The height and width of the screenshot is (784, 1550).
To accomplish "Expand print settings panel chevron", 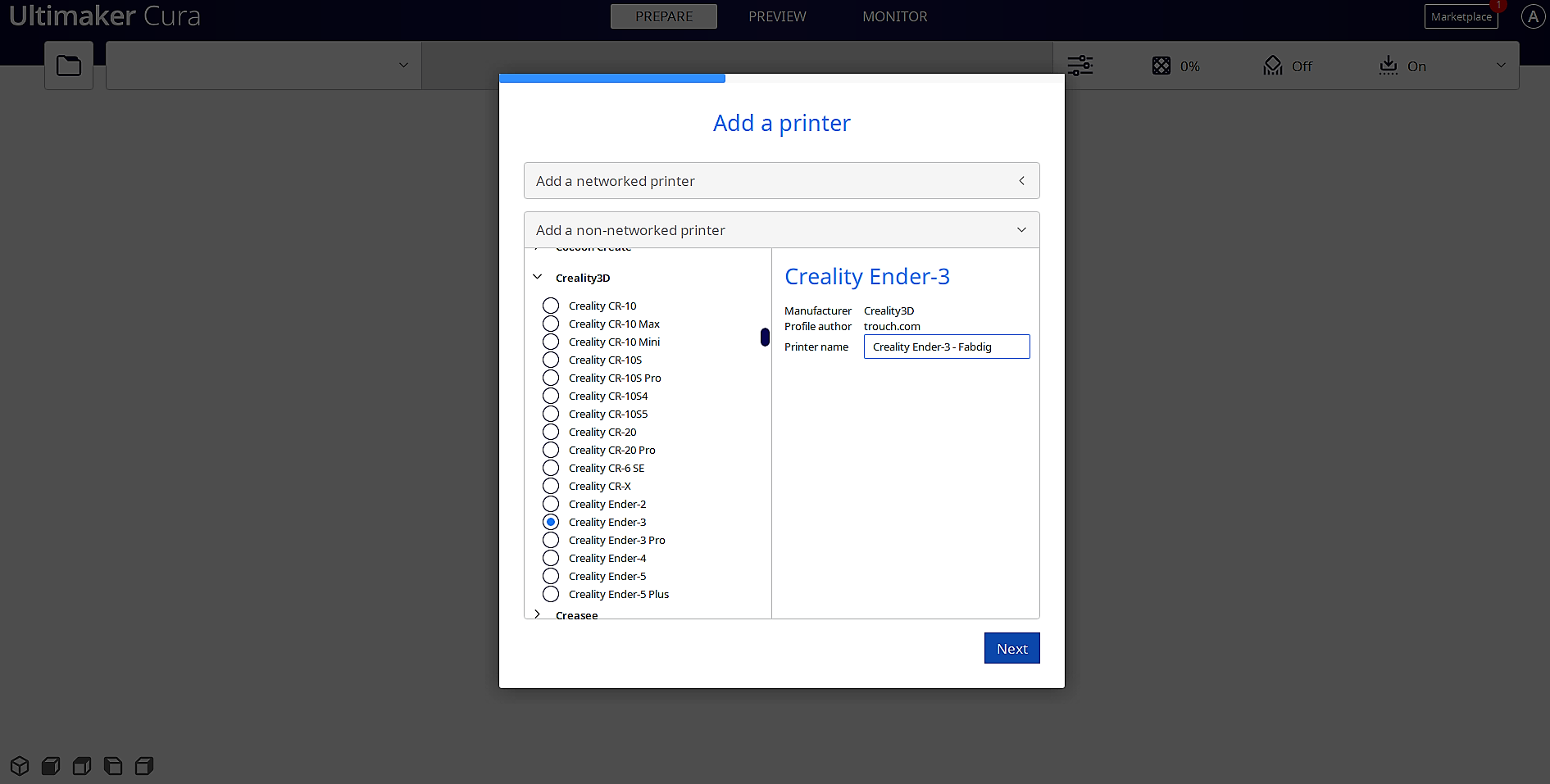I will coord(1501,66).
